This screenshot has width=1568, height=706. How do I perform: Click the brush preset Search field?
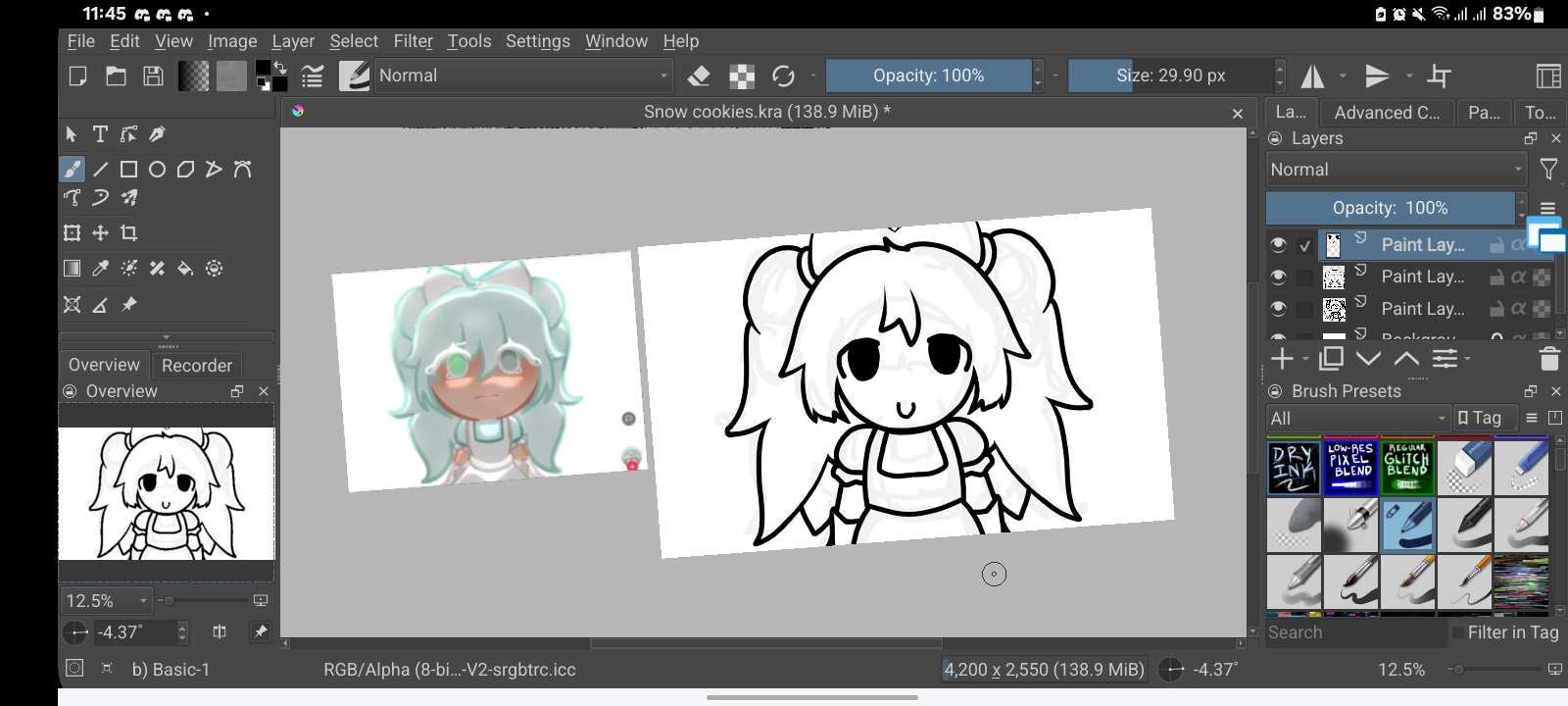tap(1354, 633)
